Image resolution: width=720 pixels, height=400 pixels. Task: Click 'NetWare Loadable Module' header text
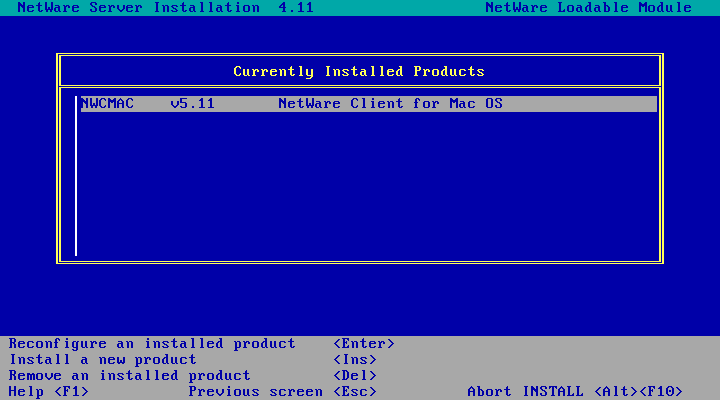(589, 8)
